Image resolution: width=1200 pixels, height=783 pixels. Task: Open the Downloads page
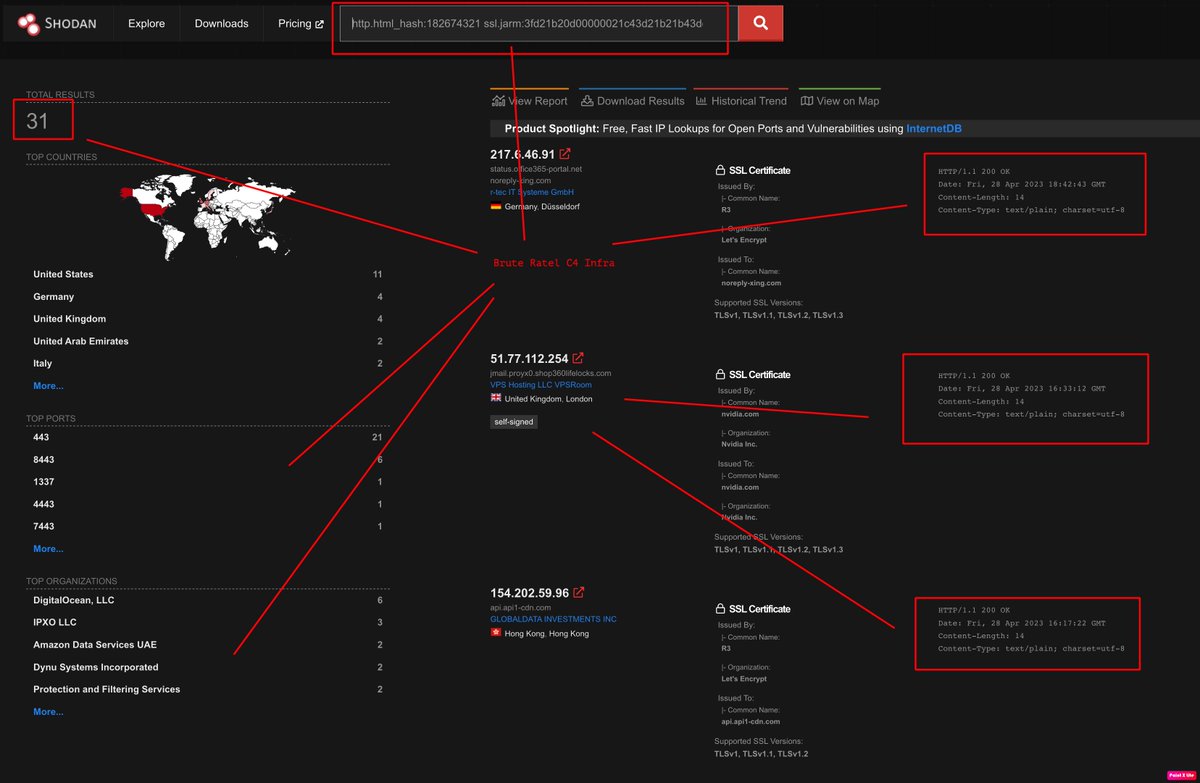pos(220,23)
